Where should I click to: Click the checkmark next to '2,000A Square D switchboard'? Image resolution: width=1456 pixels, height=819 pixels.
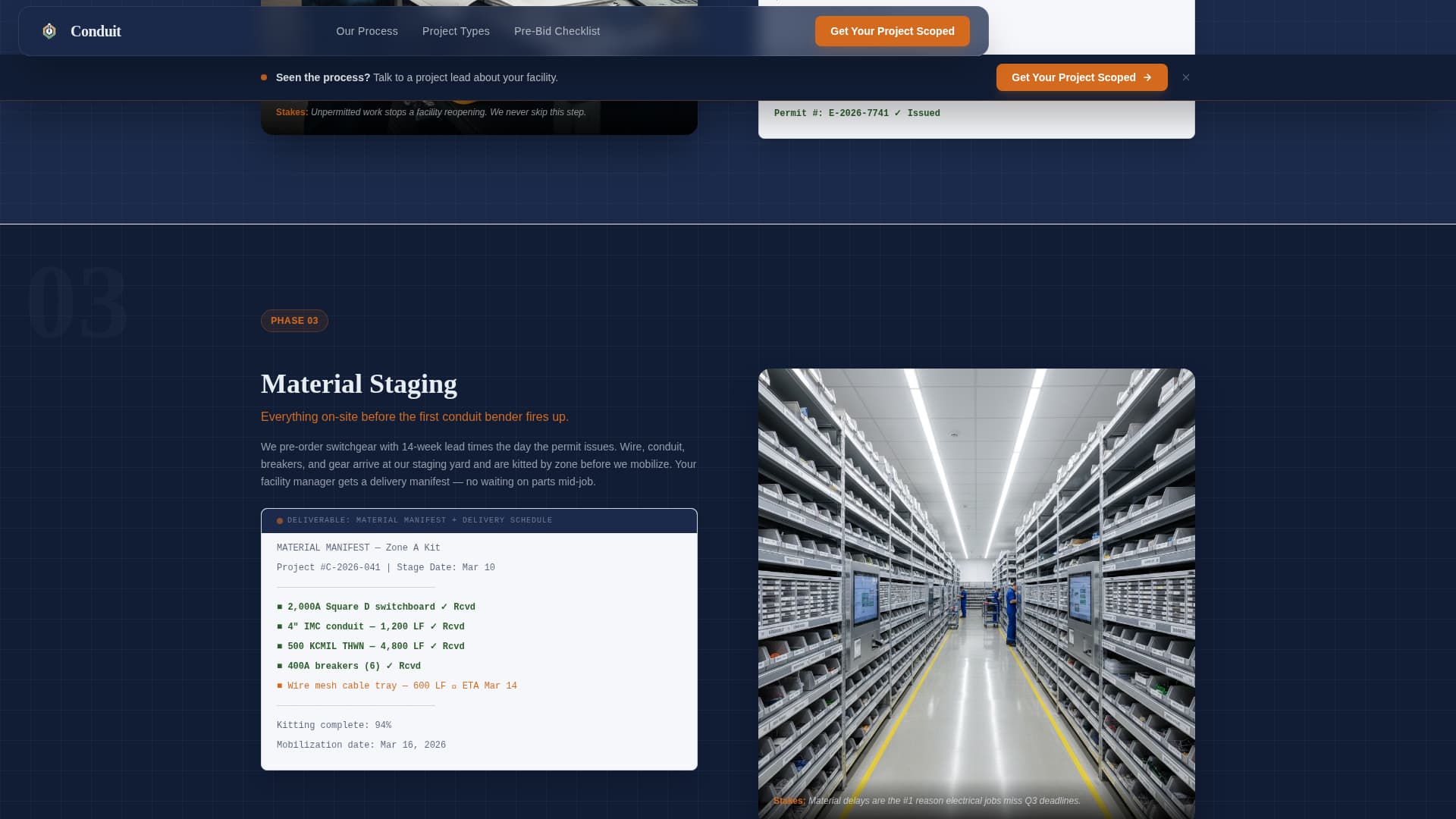coord(444,607)
